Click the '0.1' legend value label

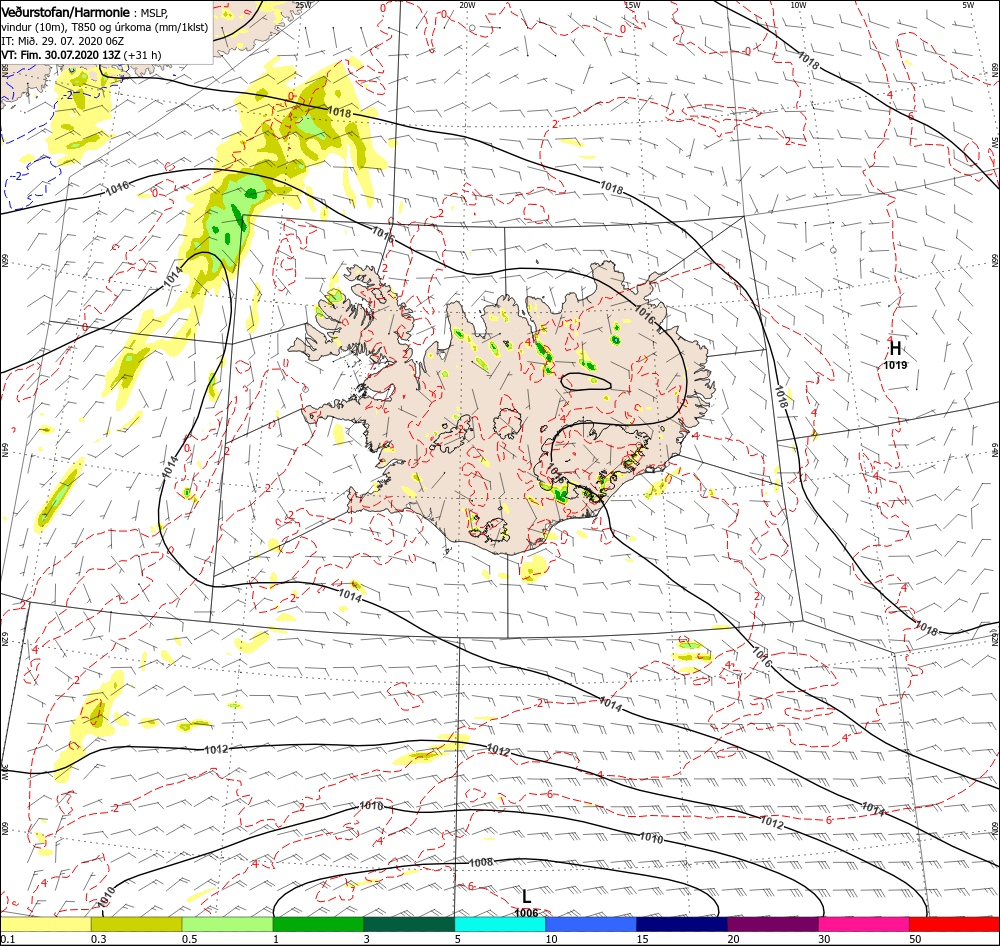[x=7, y=939]
